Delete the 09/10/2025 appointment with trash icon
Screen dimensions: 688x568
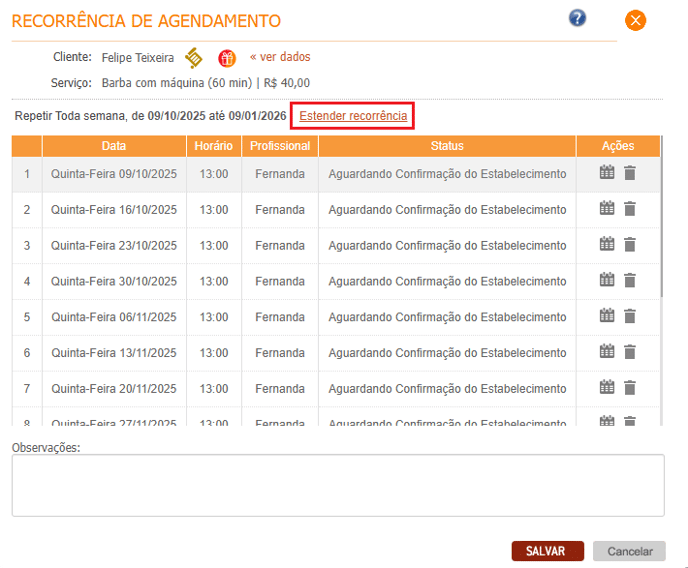(x=630, y=173)
